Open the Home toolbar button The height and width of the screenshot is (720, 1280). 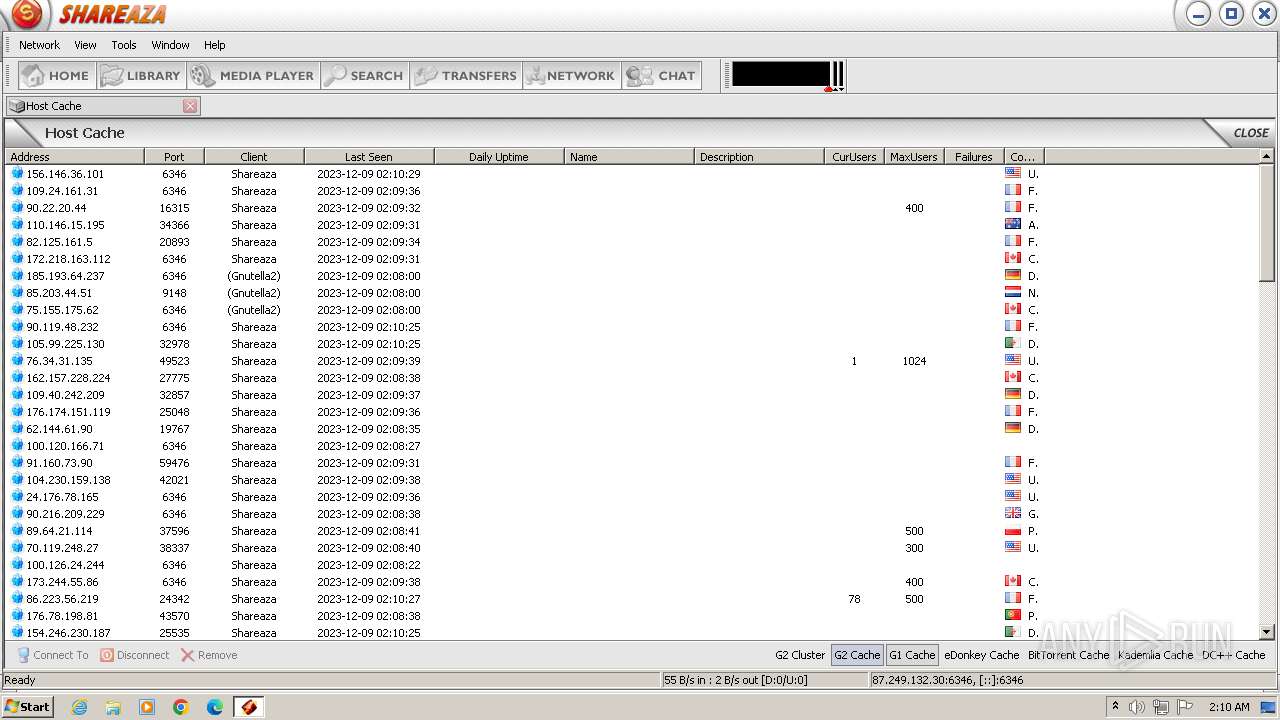click(56, 76)
